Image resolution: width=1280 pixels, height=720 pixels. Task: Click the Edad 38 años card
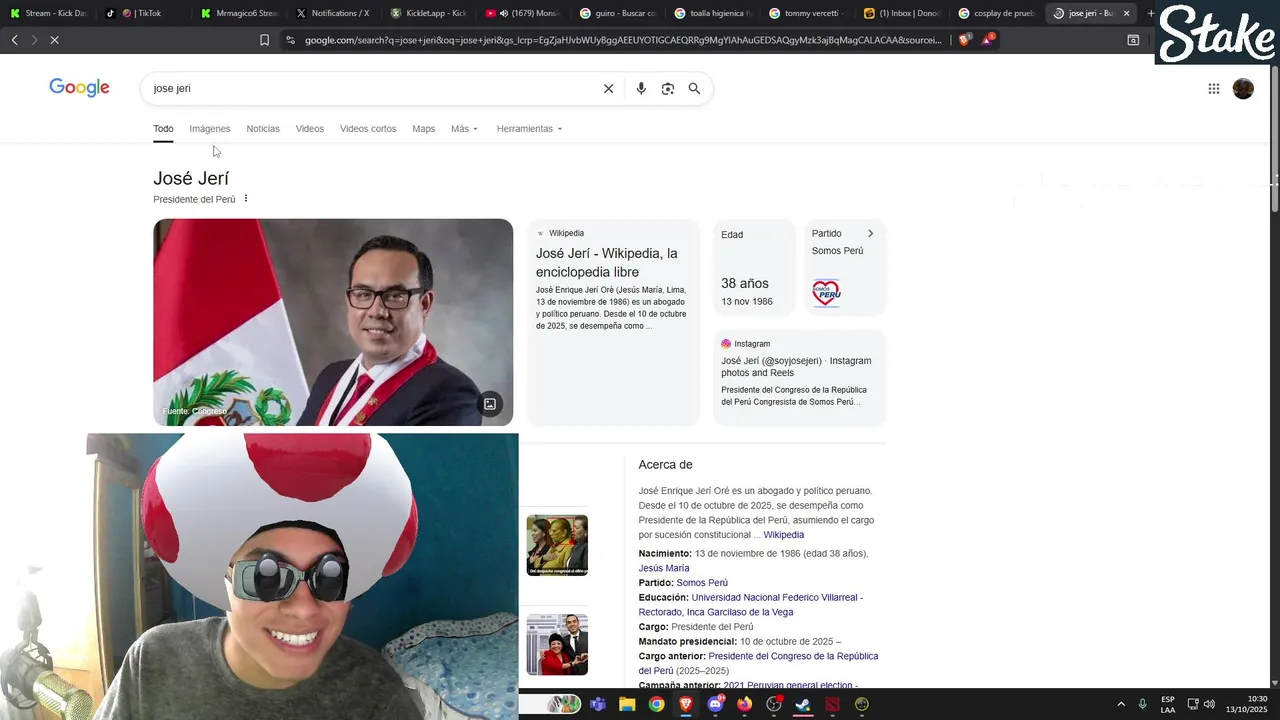click(753, 270)
